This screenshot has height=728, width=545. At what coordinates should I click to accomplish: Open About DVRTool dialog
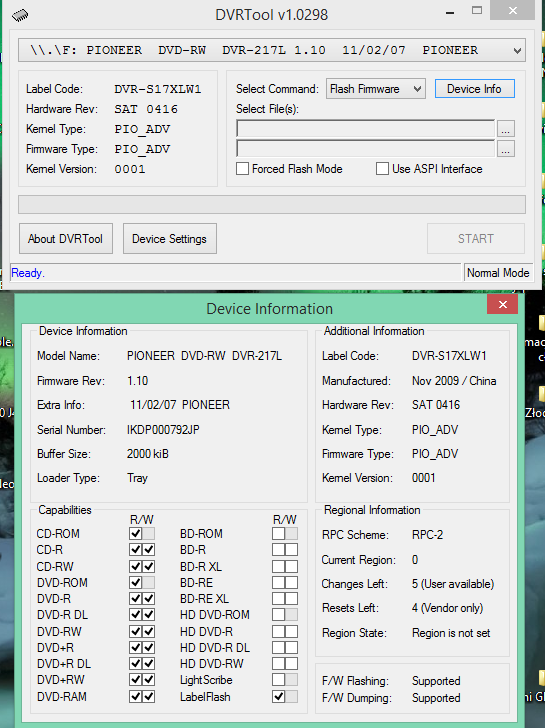pos(66,239)
